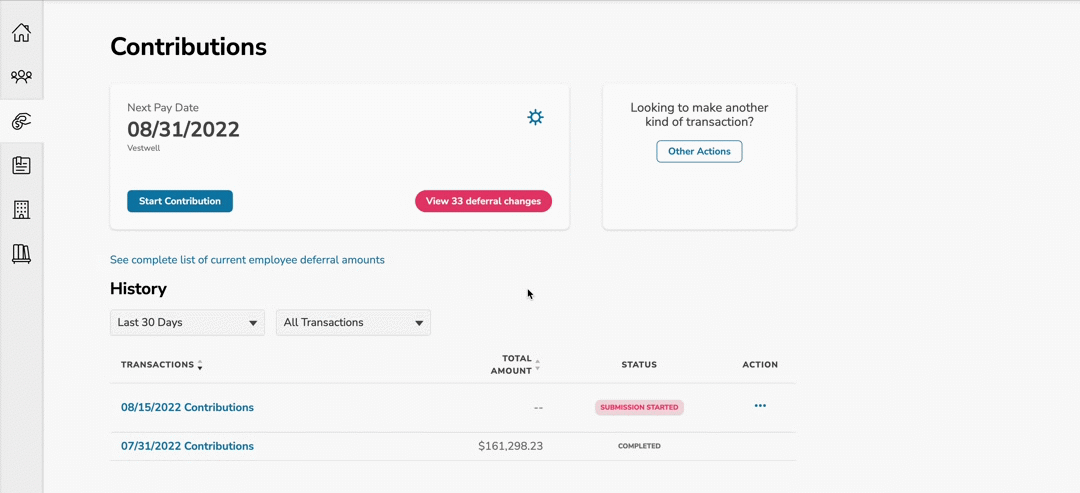Open the Employees section in sidebar
1080x493 pixels.
coord(21,76)
